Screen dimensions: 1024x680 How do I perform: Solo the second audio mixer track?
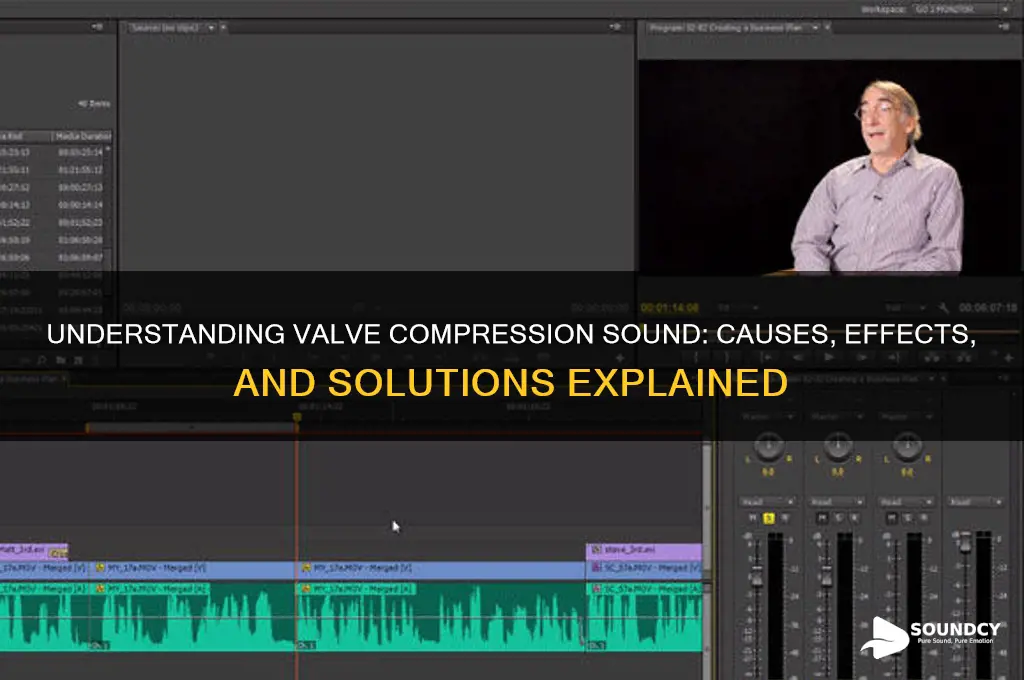[x=838, y=518]
